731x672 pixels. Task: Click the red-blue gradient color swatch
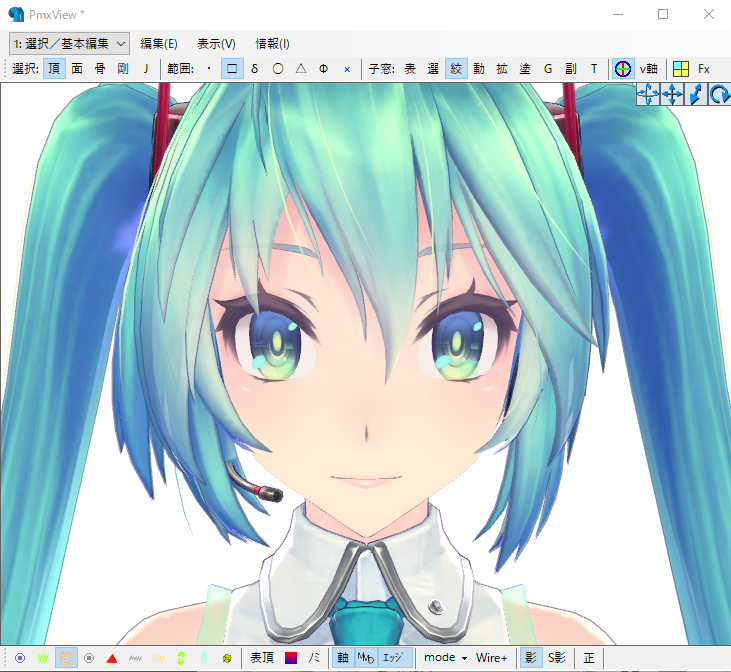(x=291, y=658)
